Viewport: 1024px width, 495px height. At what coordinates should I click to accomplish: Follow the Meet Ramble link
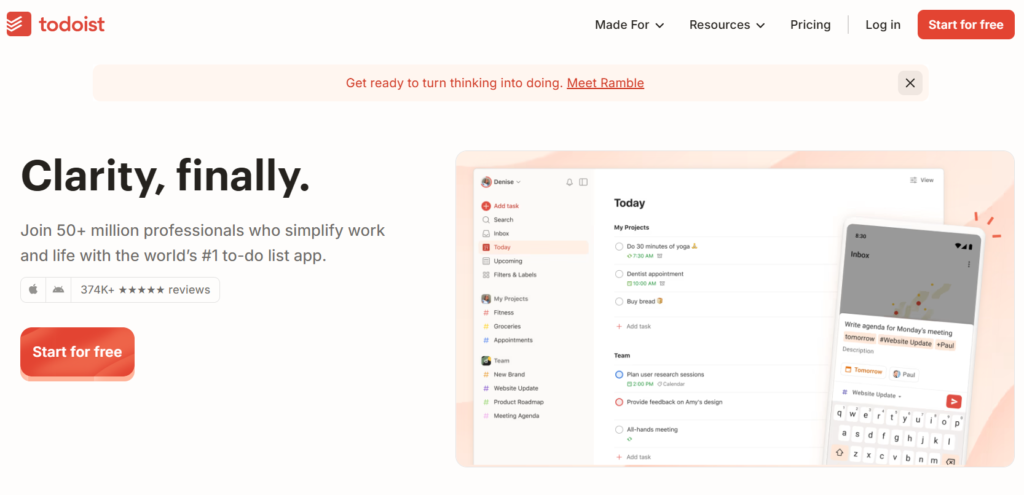coord(605,83)
